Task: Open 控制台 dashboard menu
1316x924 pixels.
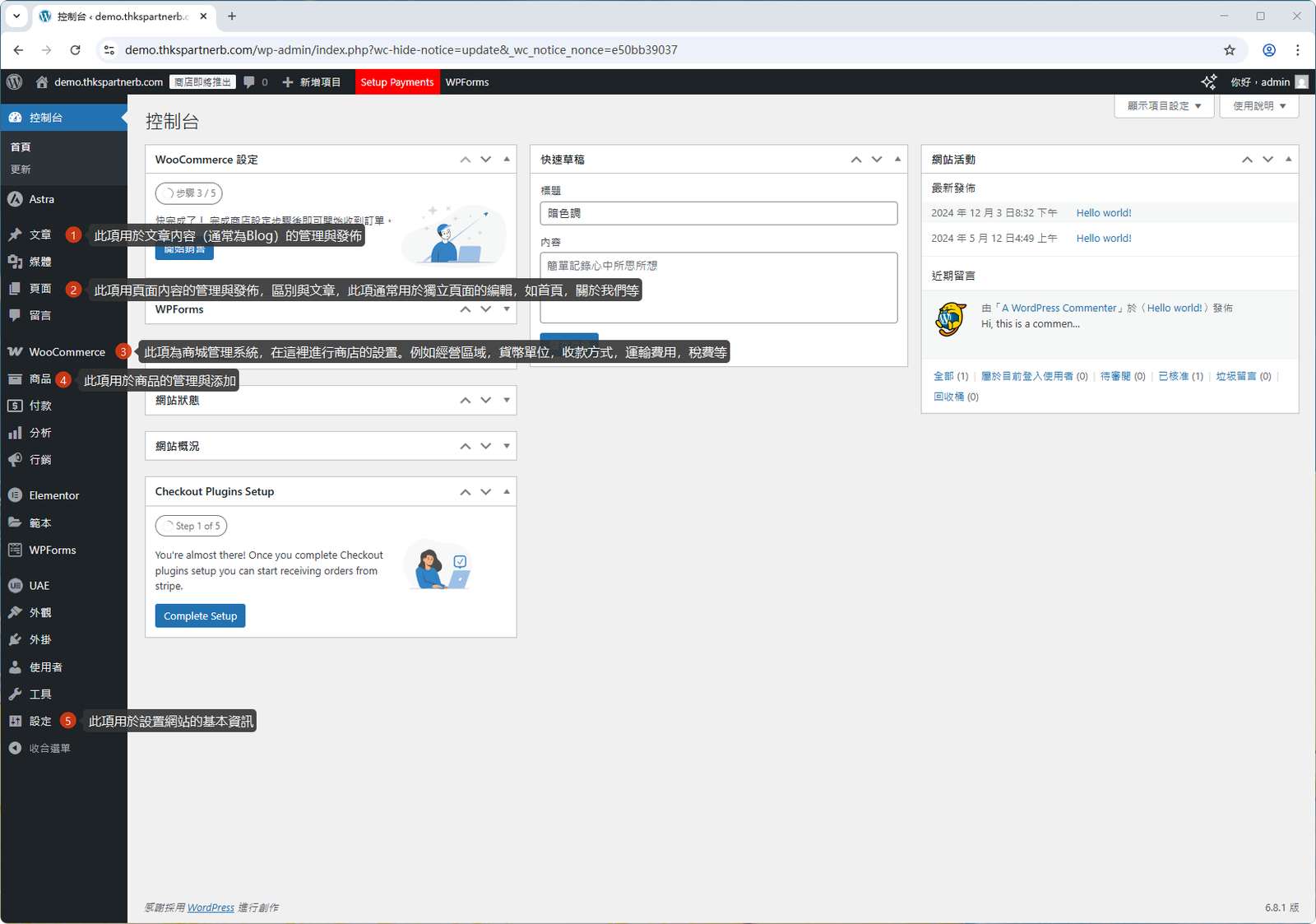Action: pyautogui.click(x=64, y=118)
